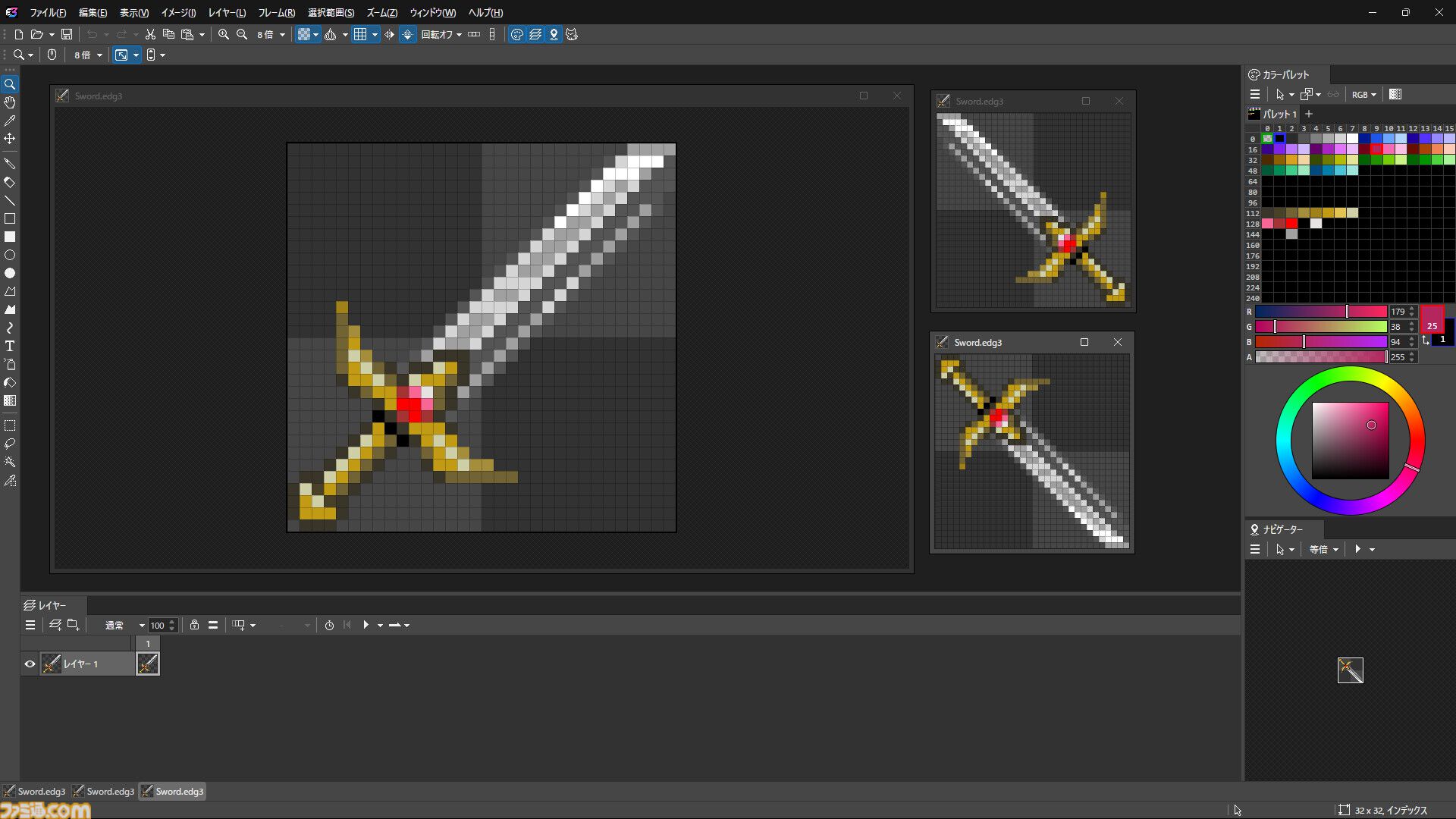Click the zoom in magnifier icon

pyautogui.click(x=224, y=34)
